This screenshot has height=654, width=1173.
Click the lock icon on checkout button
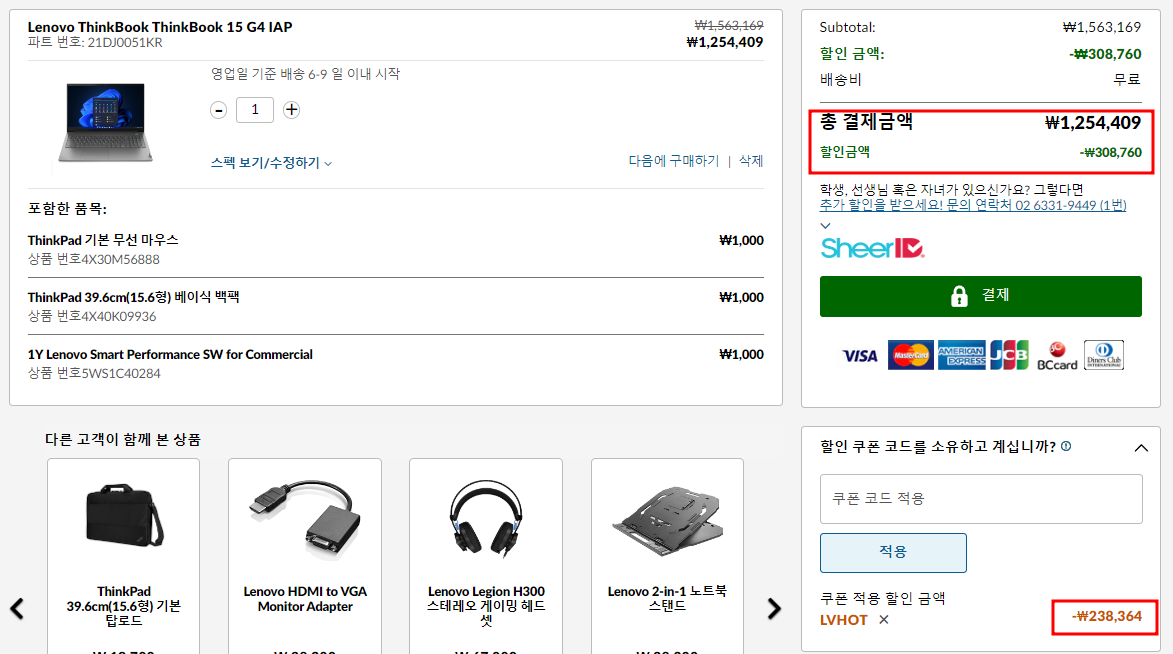(x=959, y=296)
